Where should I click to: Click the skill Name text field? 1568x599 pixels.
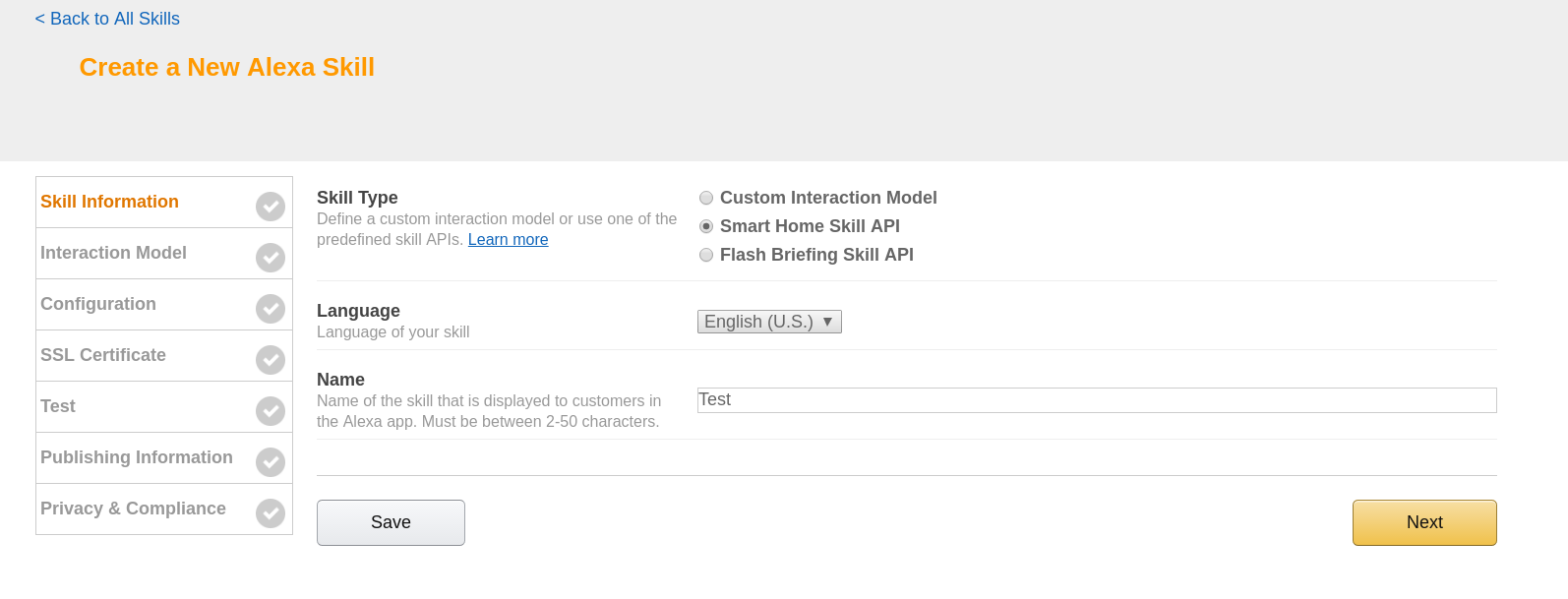point(1096,400)
